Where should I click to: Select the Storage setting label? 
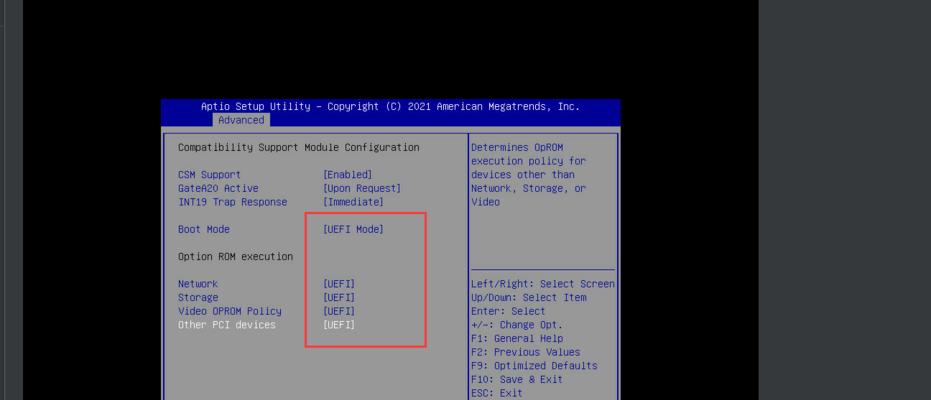click(x=198, y=297)
